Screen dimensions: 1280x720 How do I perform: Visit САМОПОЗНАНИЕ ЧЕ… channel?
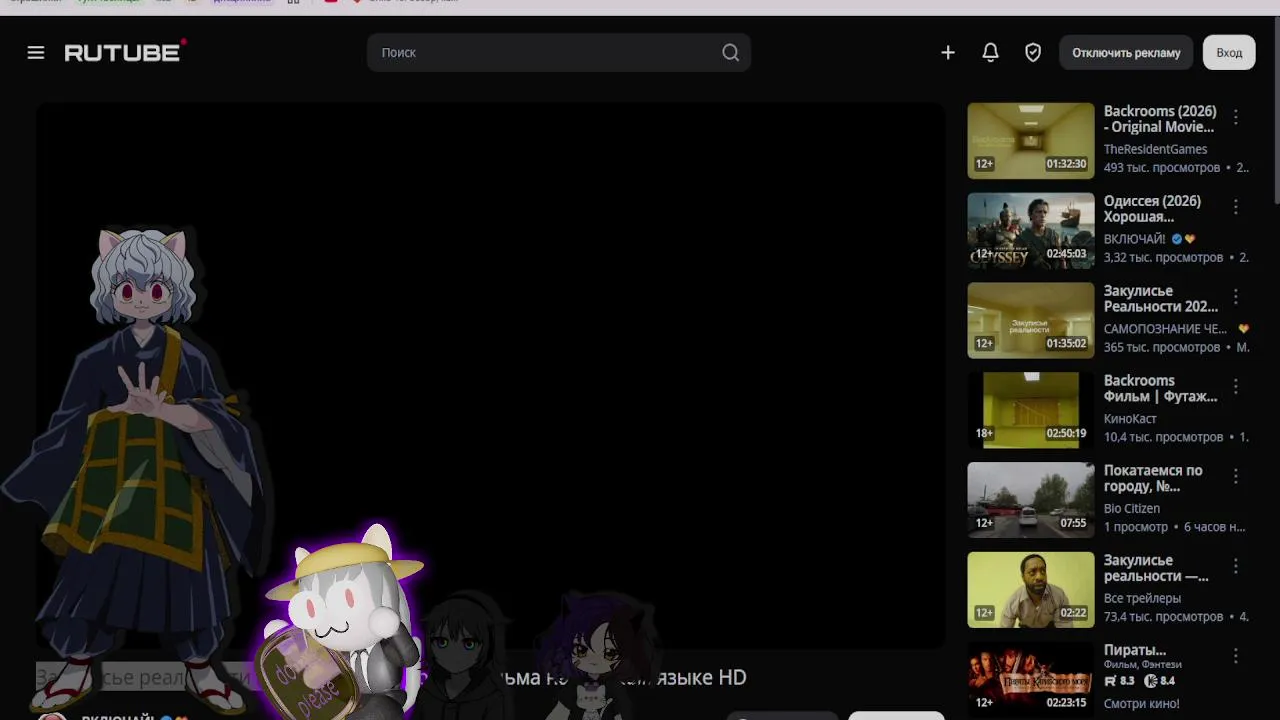tap(1165, 329)
